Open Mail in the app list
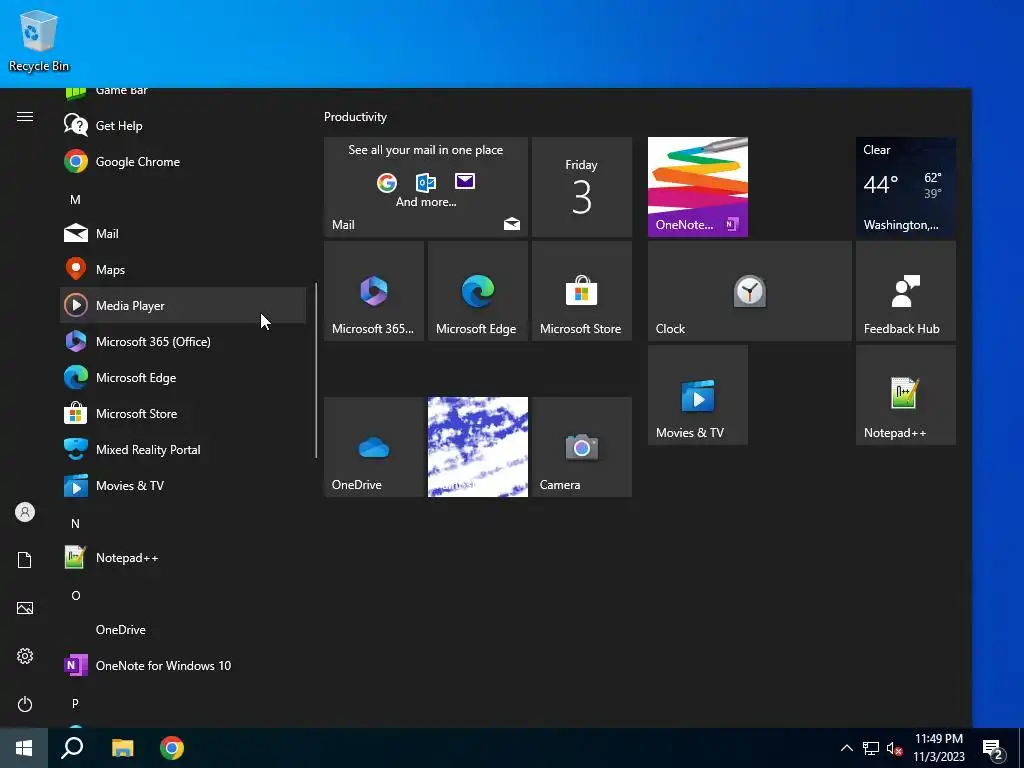1024x768 pixels. [183, 233]
